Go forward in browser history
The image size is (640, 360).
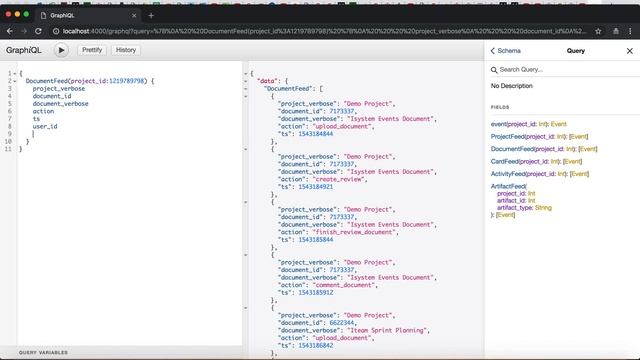point(24,31)
